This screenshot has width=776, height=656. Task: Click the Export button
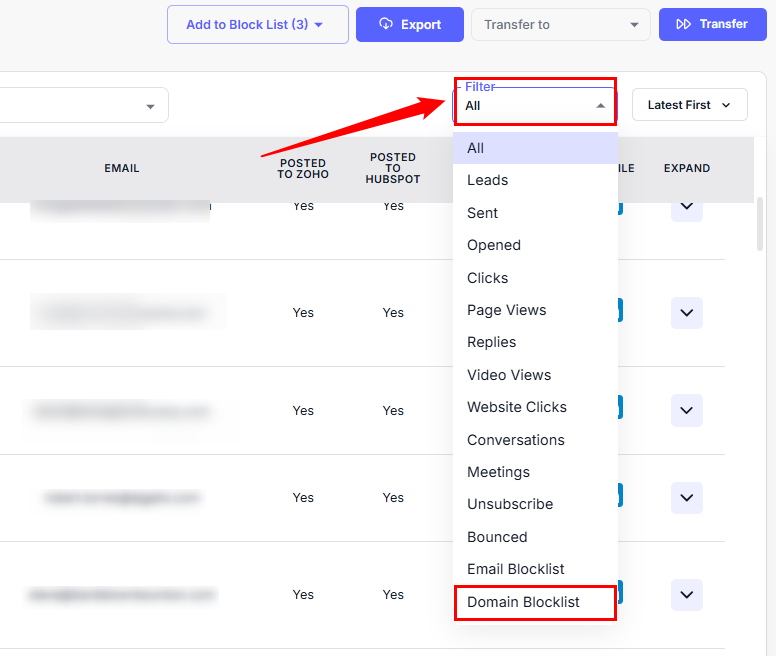pos(409,25)
